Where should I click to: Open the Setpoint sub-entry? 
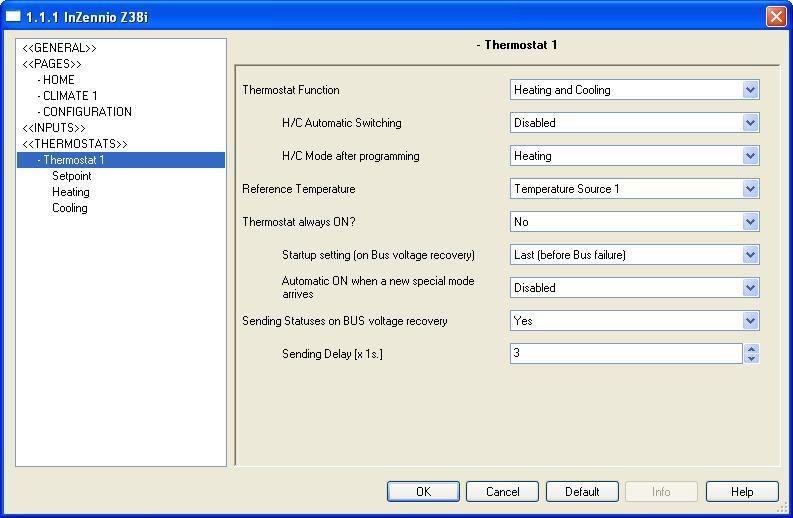pos(72,176)
